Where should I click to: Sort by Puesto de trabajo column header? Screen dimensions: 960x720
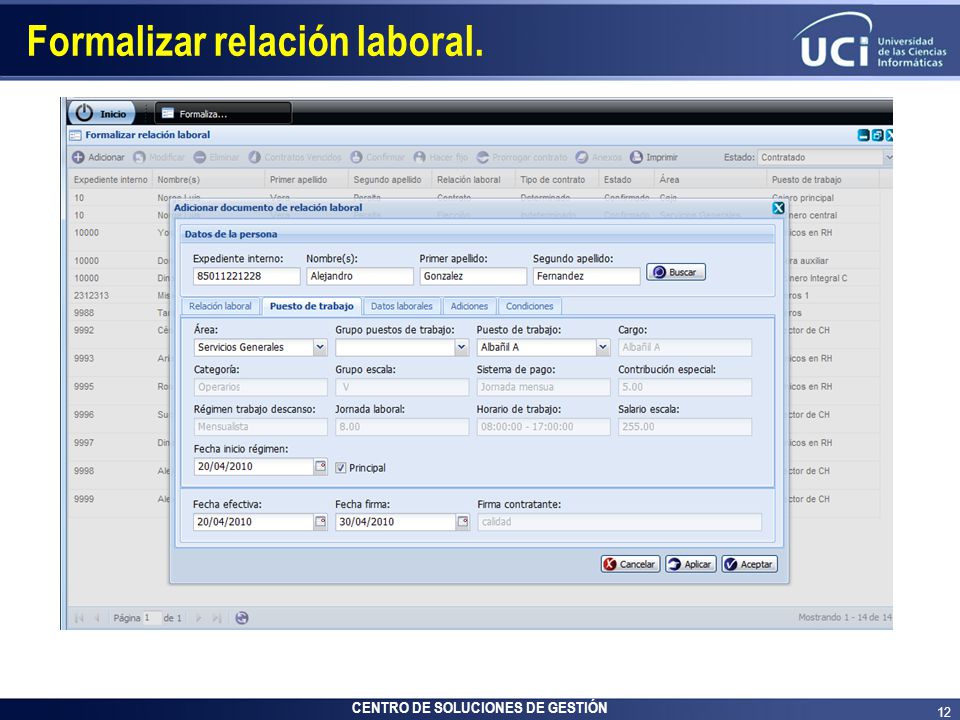[822, 179]
